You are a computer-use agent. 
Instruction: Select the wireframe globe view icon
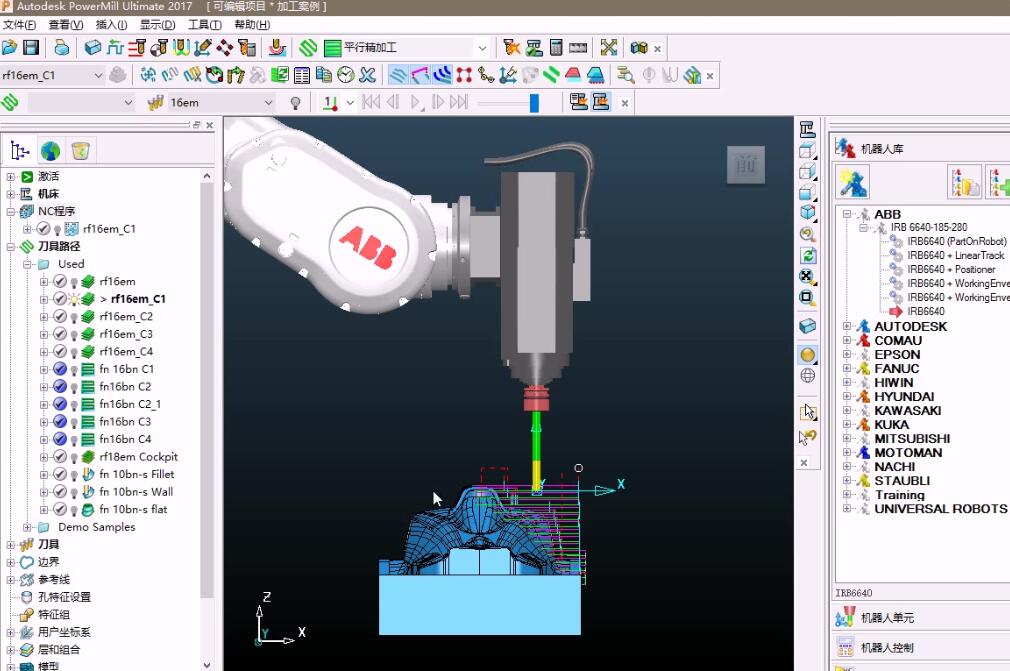(x=808, y=375)
